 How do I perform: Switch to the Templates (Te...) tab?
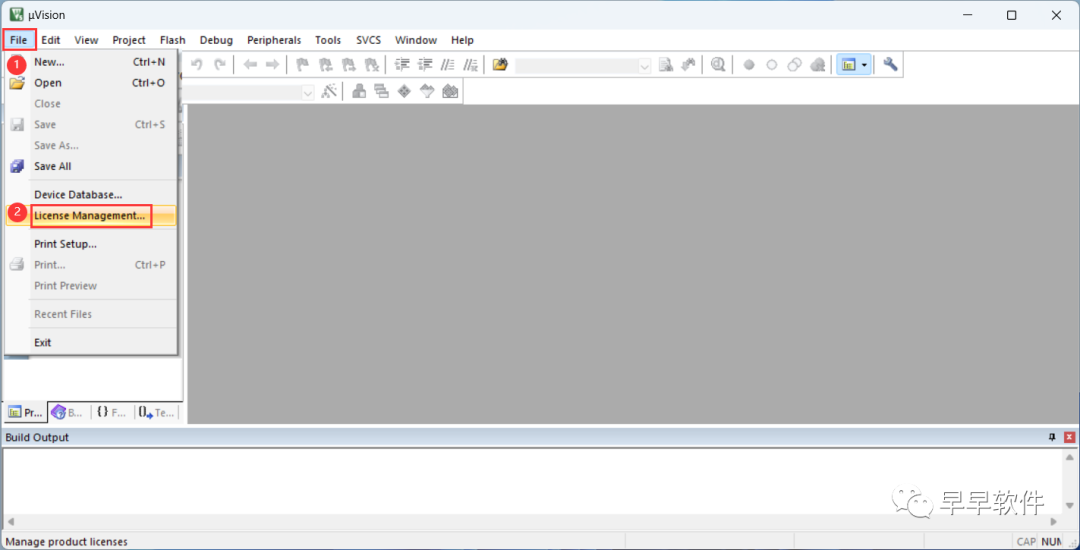tap(155, 413)
